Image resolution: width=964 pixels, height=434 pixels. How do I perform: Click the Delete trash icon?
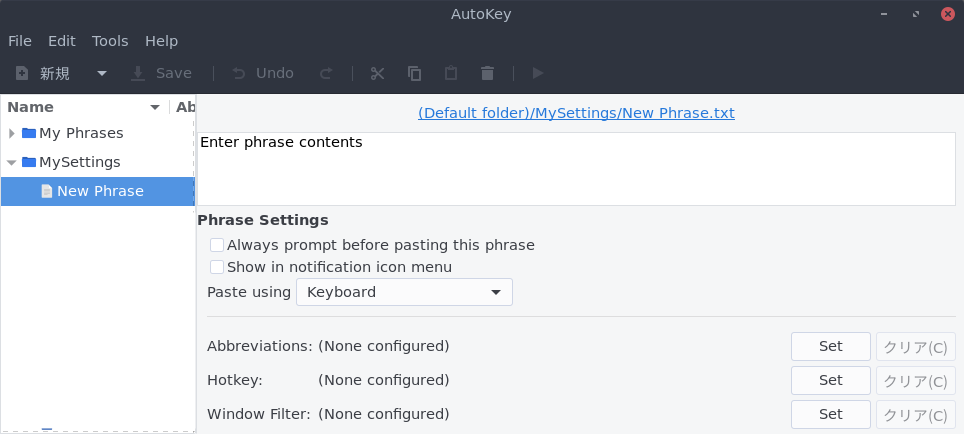point(488,74)
